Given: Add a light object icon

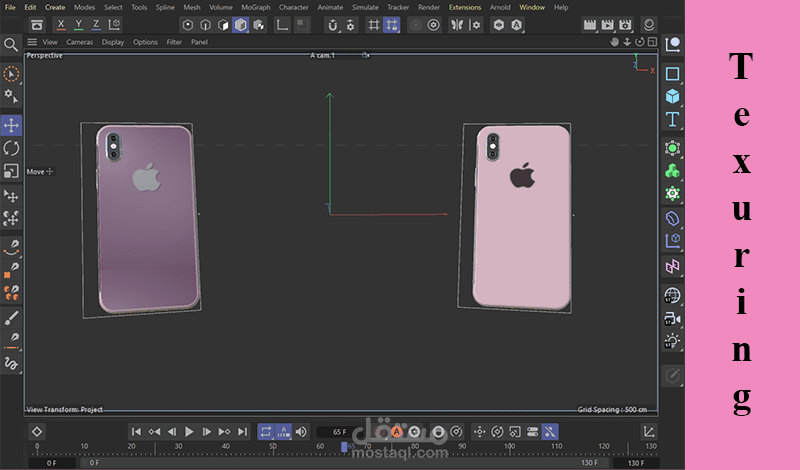Looking at the screenshot, I should point(672,341).
